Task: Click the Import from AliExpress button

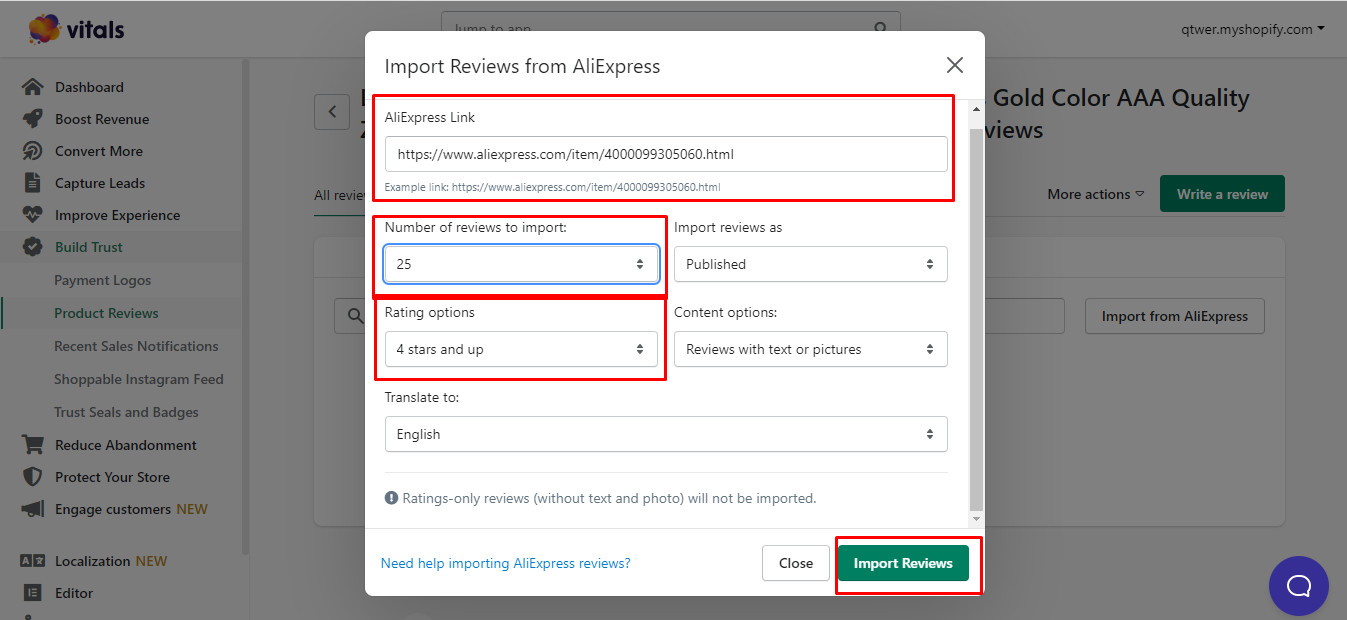Action: (x=1174, y=316)
